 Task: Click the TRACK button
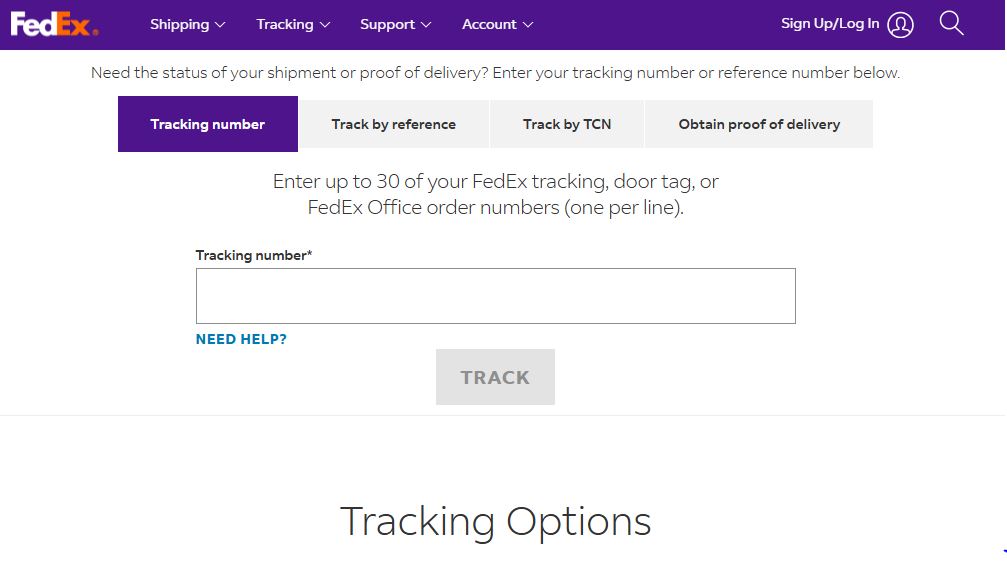(x=495, y=377)
